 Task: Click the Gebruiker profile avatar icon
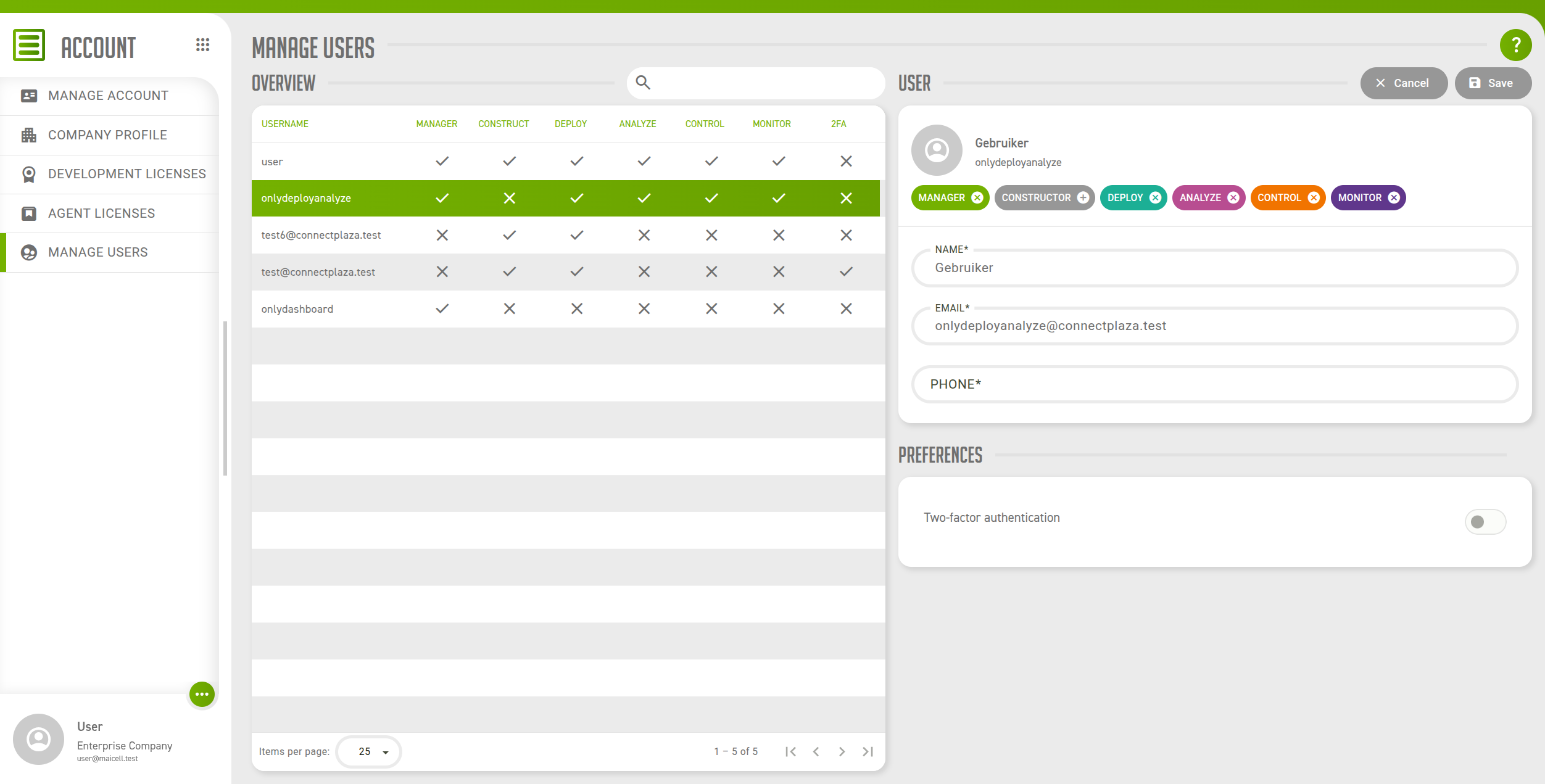coord(937,151)
